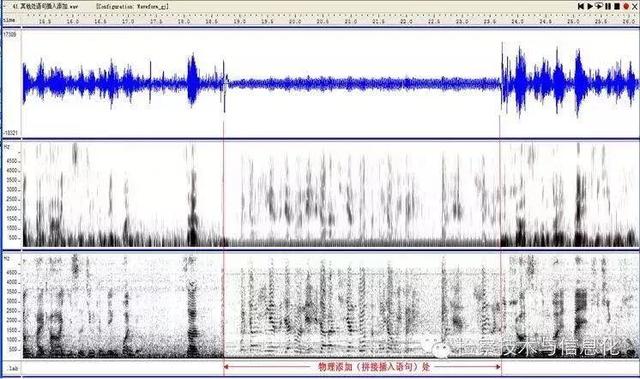
Task: Click the 'time' label of the time ruler
Action: [9, 20]
